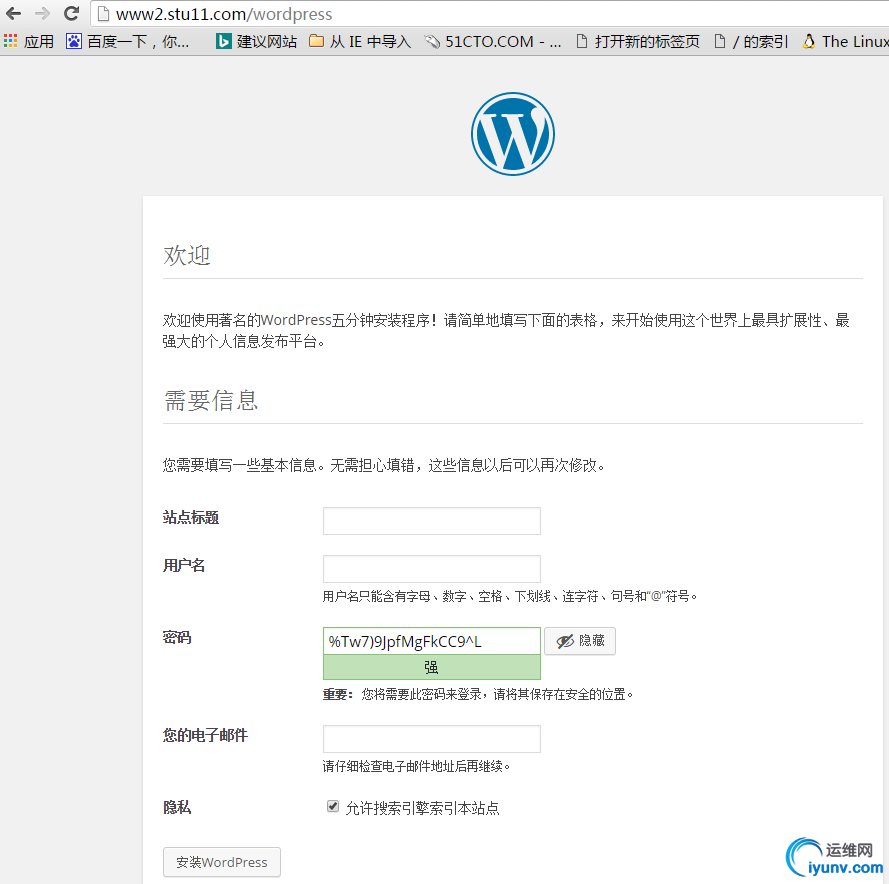Open the 应用 apps bookmark
The width and height of the screenshot is (889, 884).
[x=28, y=41]
